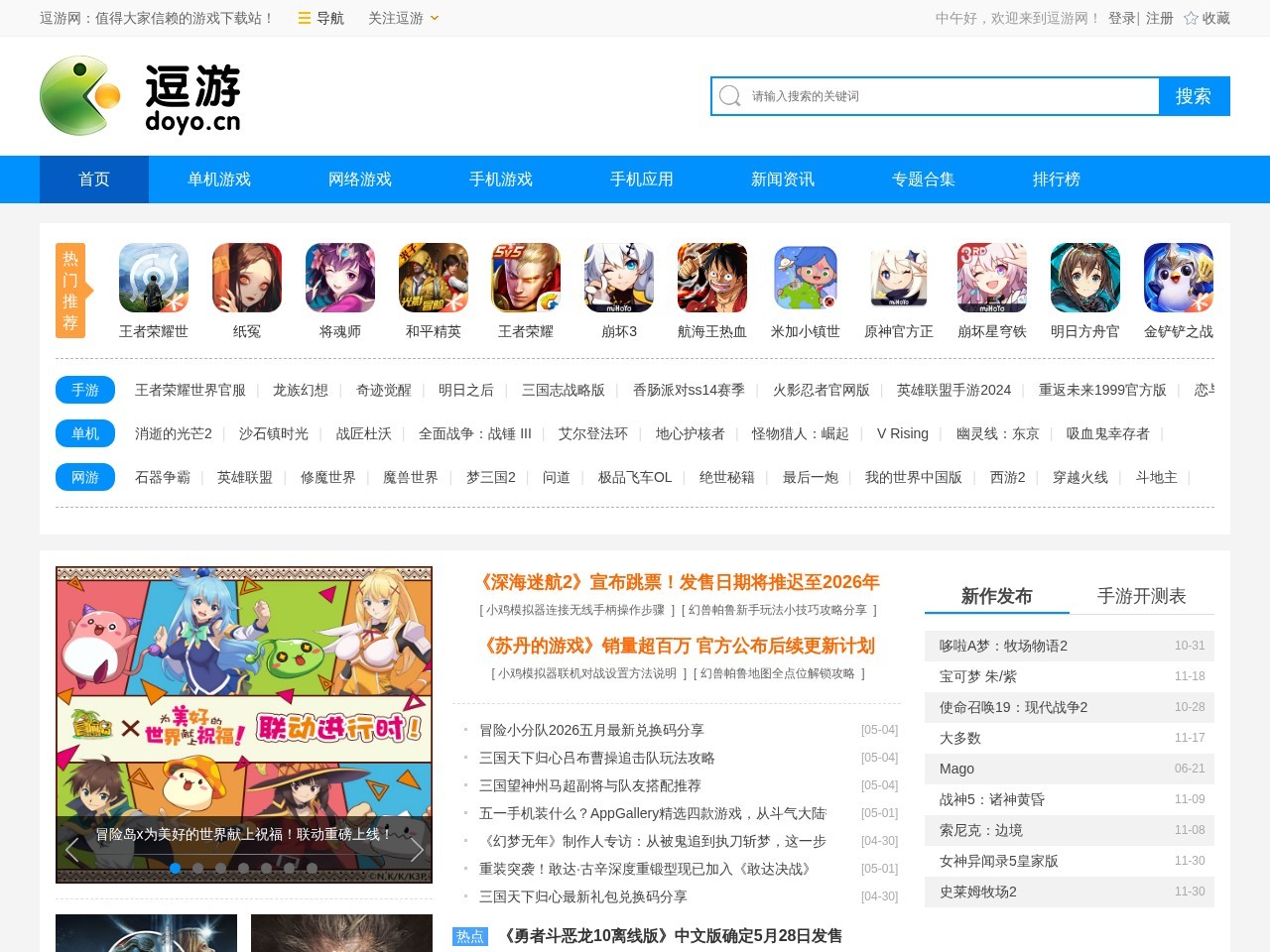Image resolution: width=1270 pixels, height=952 pixels.
Task: Open the 排行榜 nav tab
Action: (x=1057, y=179)
